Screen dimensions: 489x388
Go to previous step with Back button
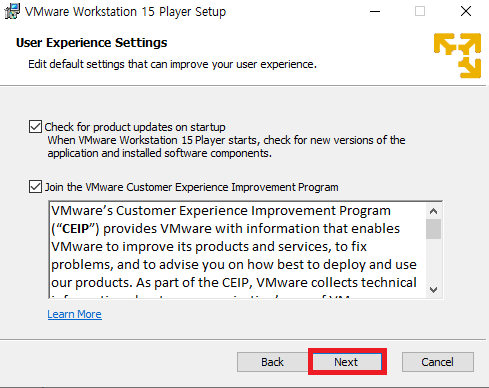pyautogui.click(x=272, y=362)
